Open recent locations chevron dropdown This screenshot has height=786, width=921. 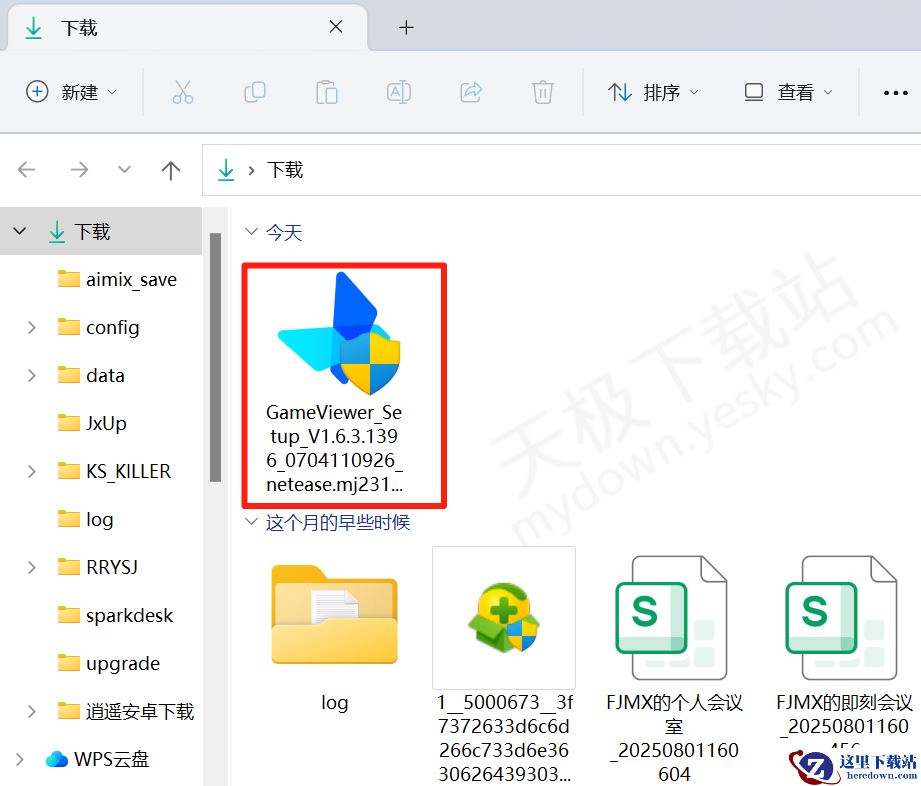click(124, 170)
